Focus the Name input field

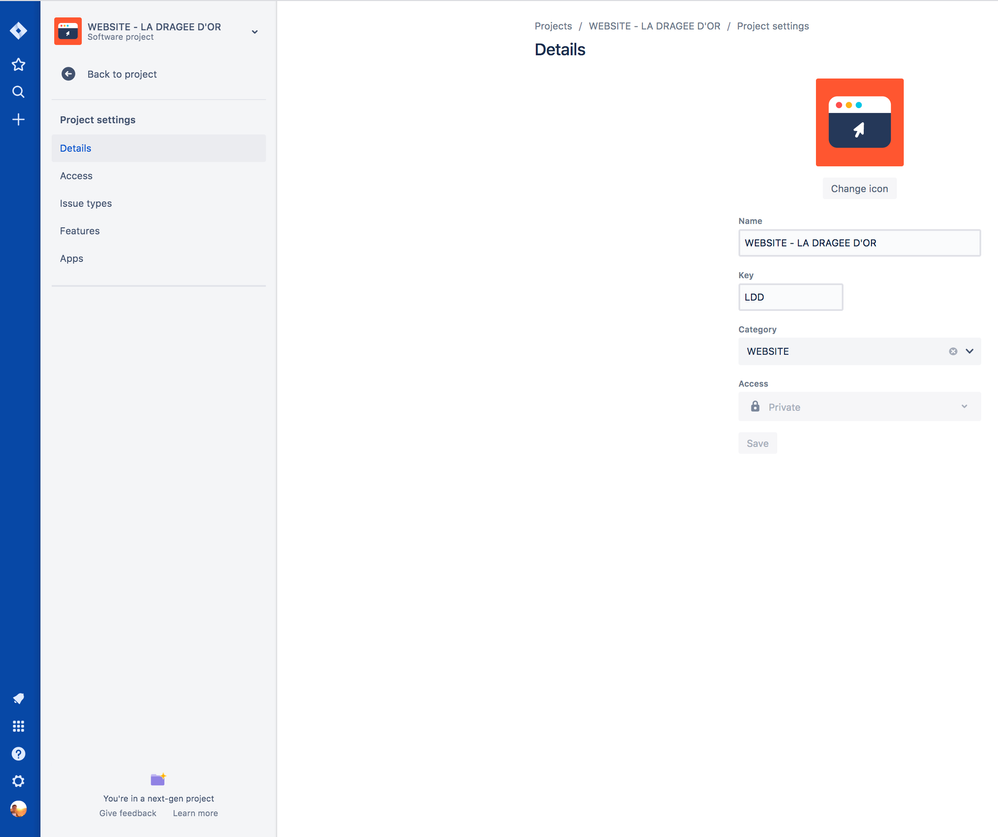pyautogui.click(x=859, y=243)
